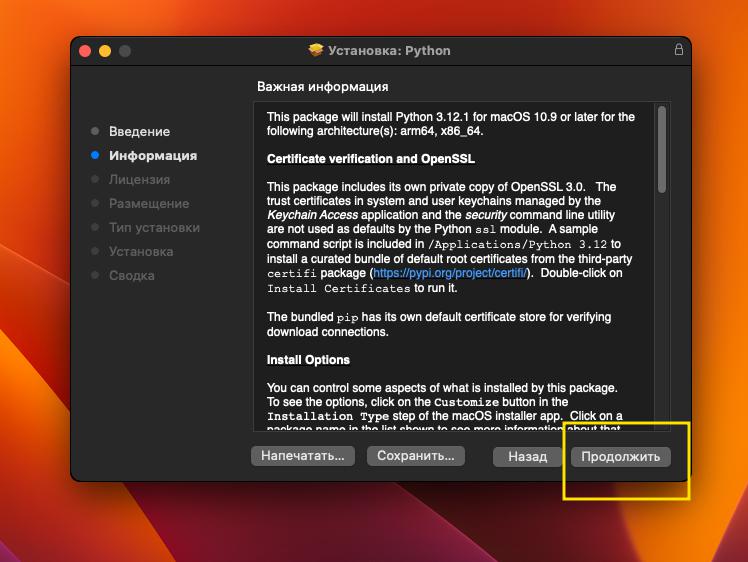The height and width of the screenshot is (562, 748).
Task: Print the info via Напечатать… button
Action: (303, 456)
